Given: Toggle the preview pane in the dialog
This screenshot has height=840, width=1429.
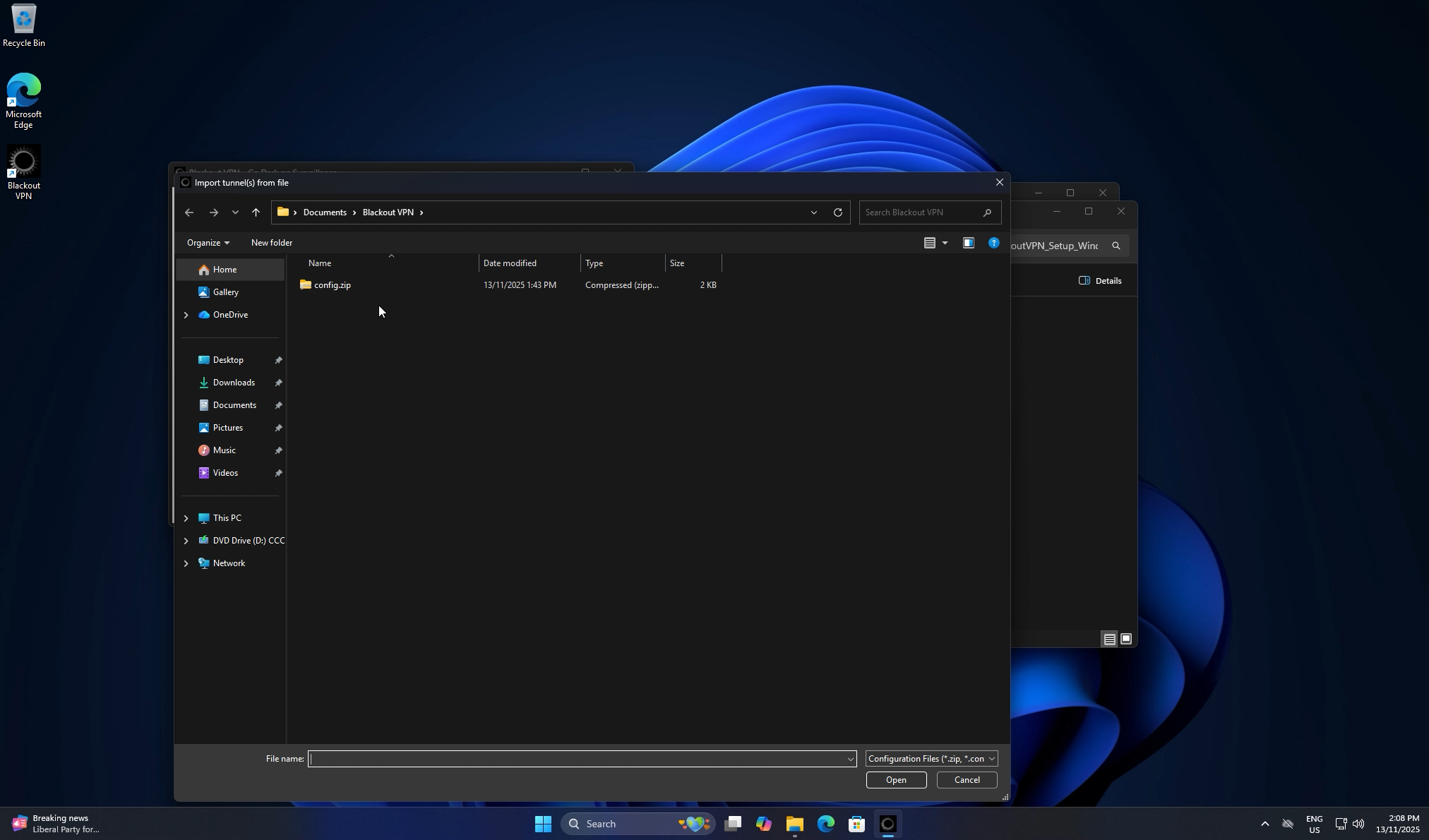Looking at the screenshot, I should click(968, 243).
